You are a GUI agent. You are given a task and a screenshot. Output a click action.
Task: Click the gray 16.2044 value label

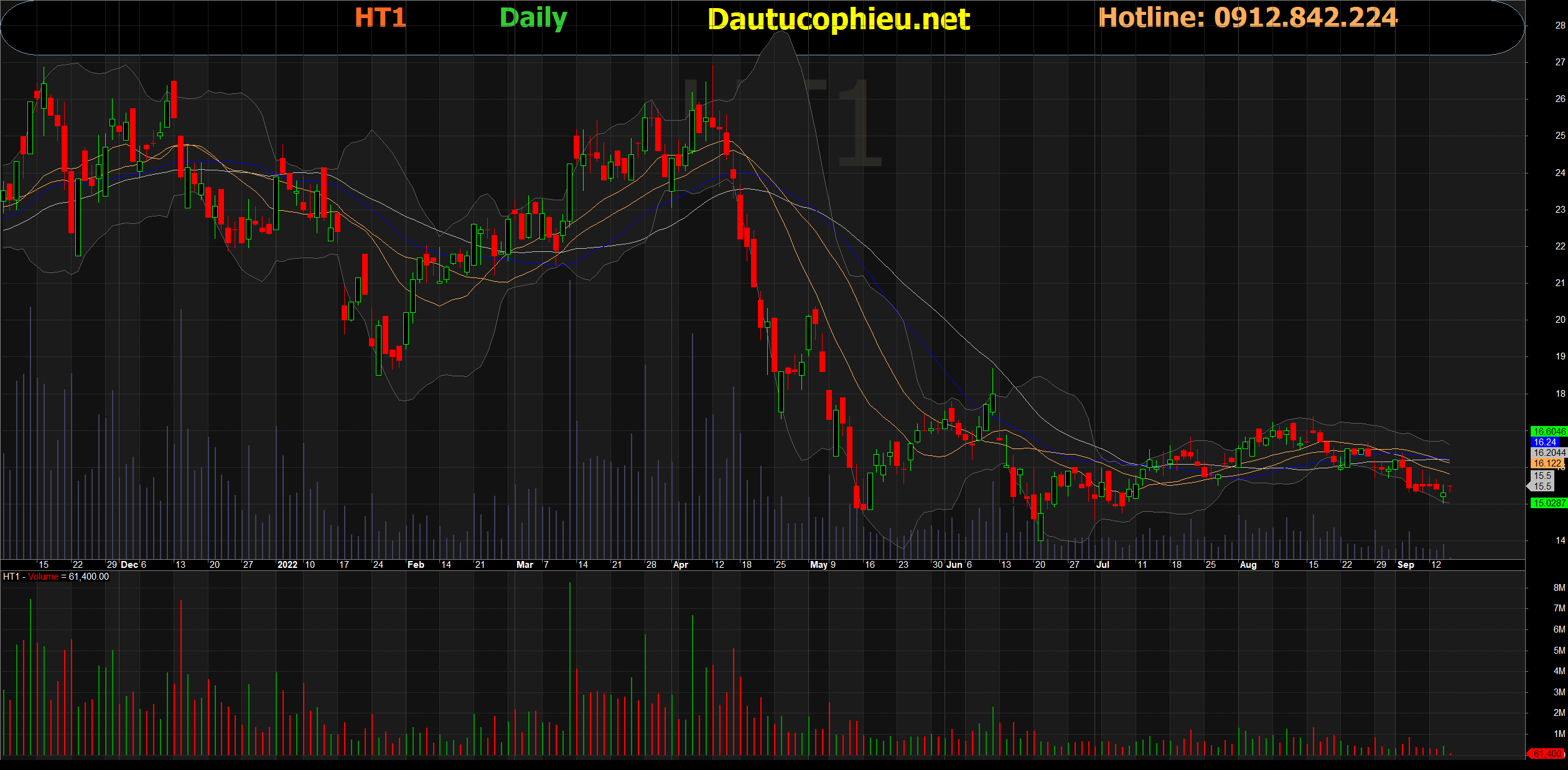click(x=1548, y=453)
